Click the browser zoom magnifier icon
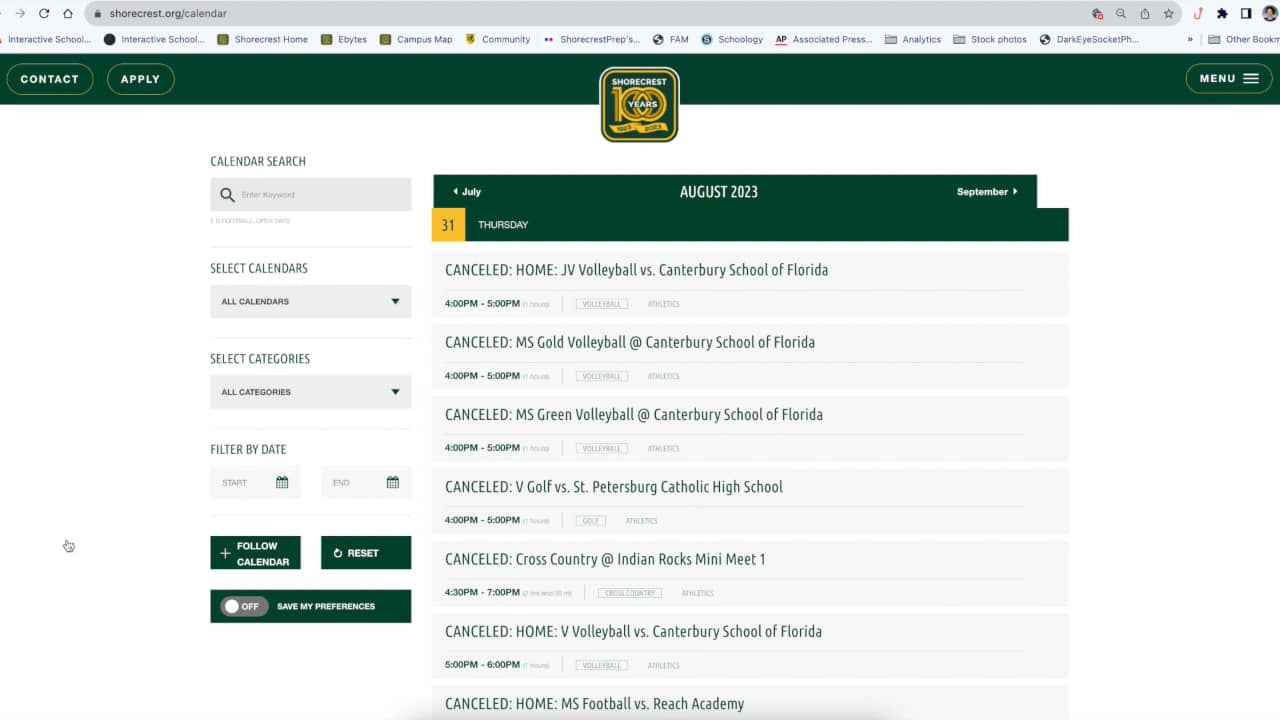This screenshot has width=1280, height=720. pos(1121,14)
